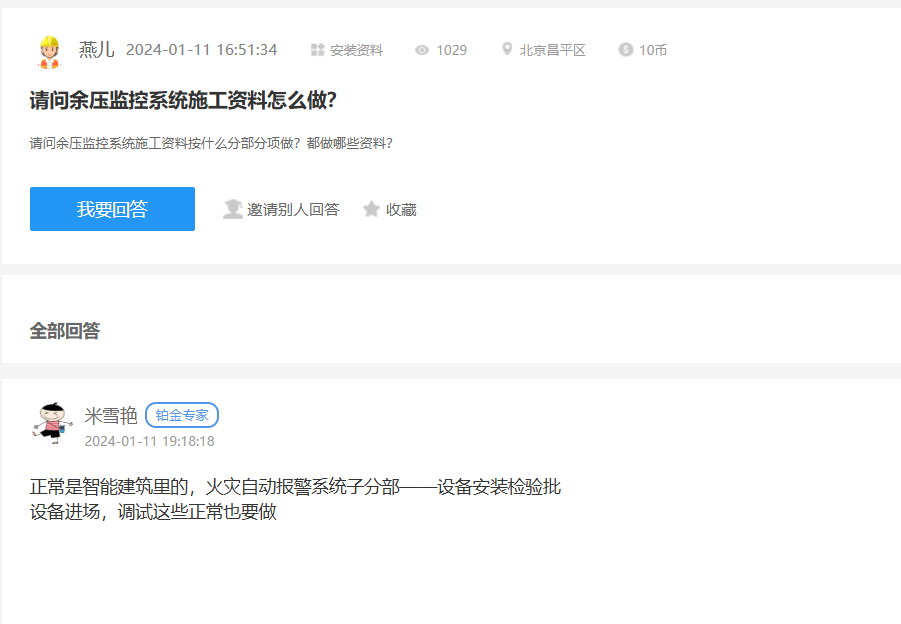Viewport: 901px width, 624px height.
Task: Click the 10币 reward amount
Action: 653,50
